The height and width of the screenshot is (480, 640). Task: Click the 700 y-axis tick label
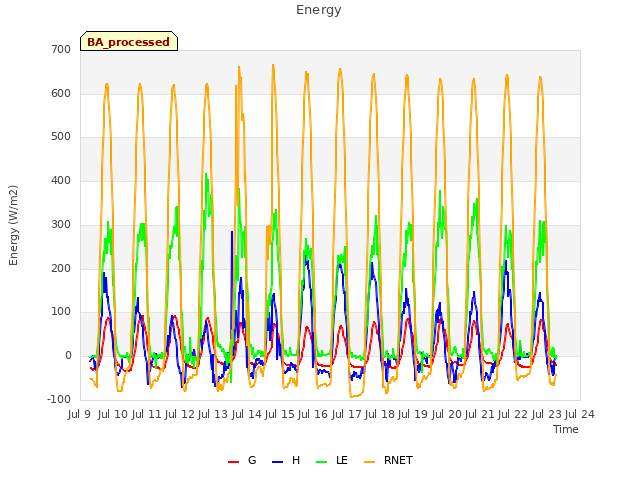click(x=61, y=50)
